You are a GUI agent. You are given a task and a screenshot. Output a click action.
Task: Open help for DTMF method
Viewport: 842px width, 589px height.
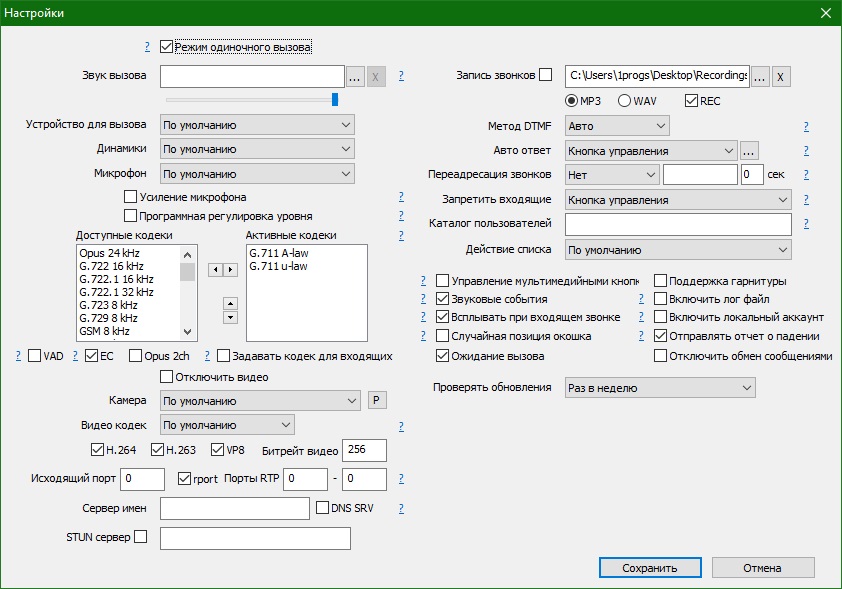pos(806,126)
